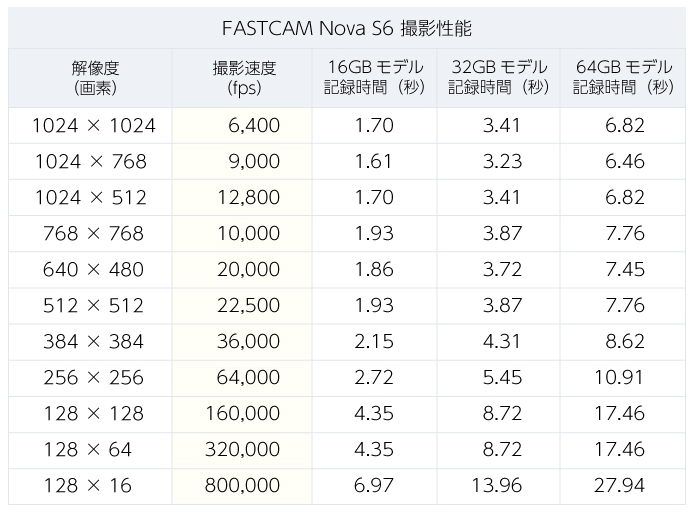Click the 160,000 fps speed cell
The height and width of the screenshot is (512, 692).
click(x=242, y=414)
